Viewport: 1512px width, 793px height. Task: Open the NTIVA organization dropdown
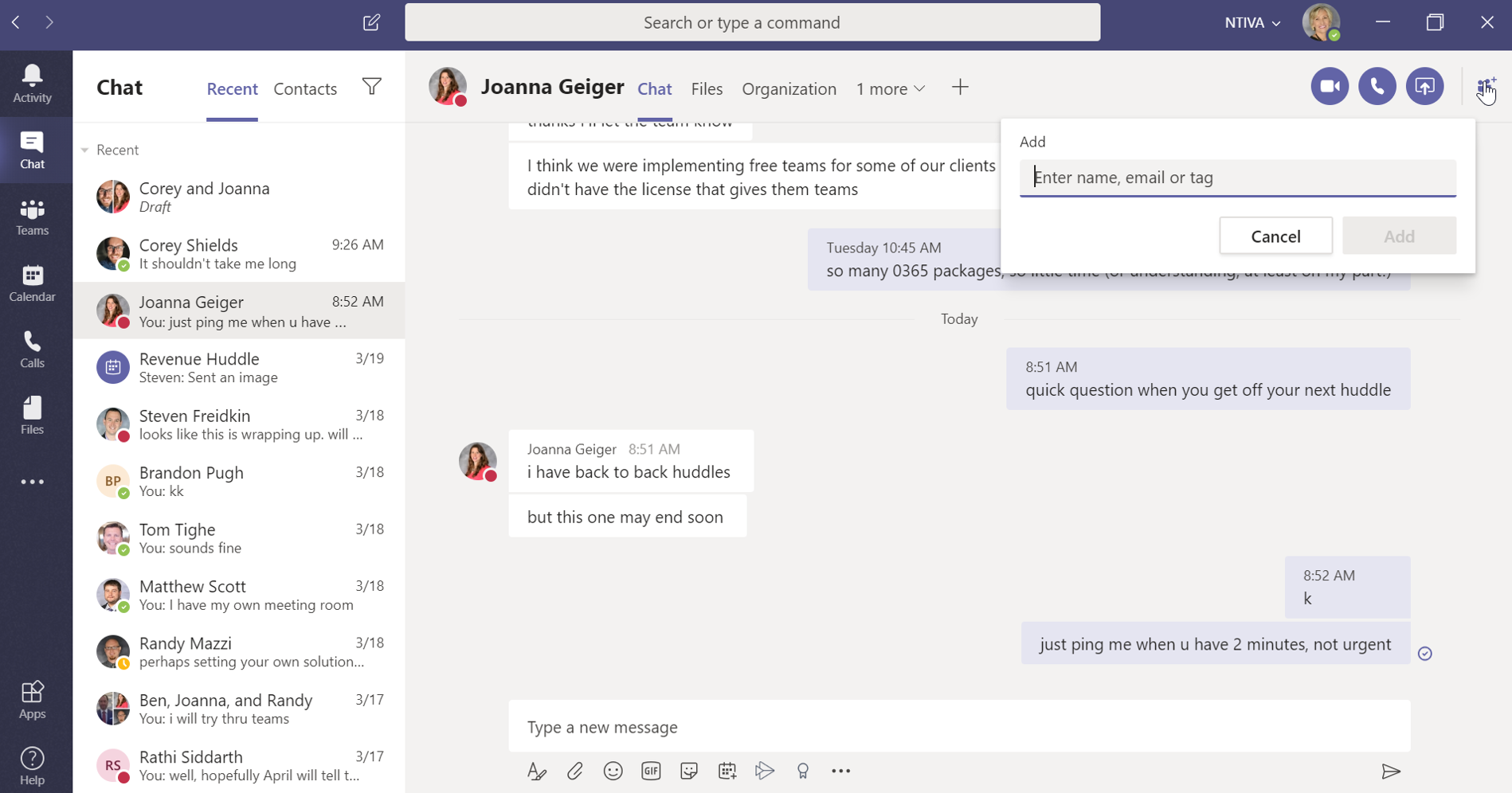coord(1251,22)
